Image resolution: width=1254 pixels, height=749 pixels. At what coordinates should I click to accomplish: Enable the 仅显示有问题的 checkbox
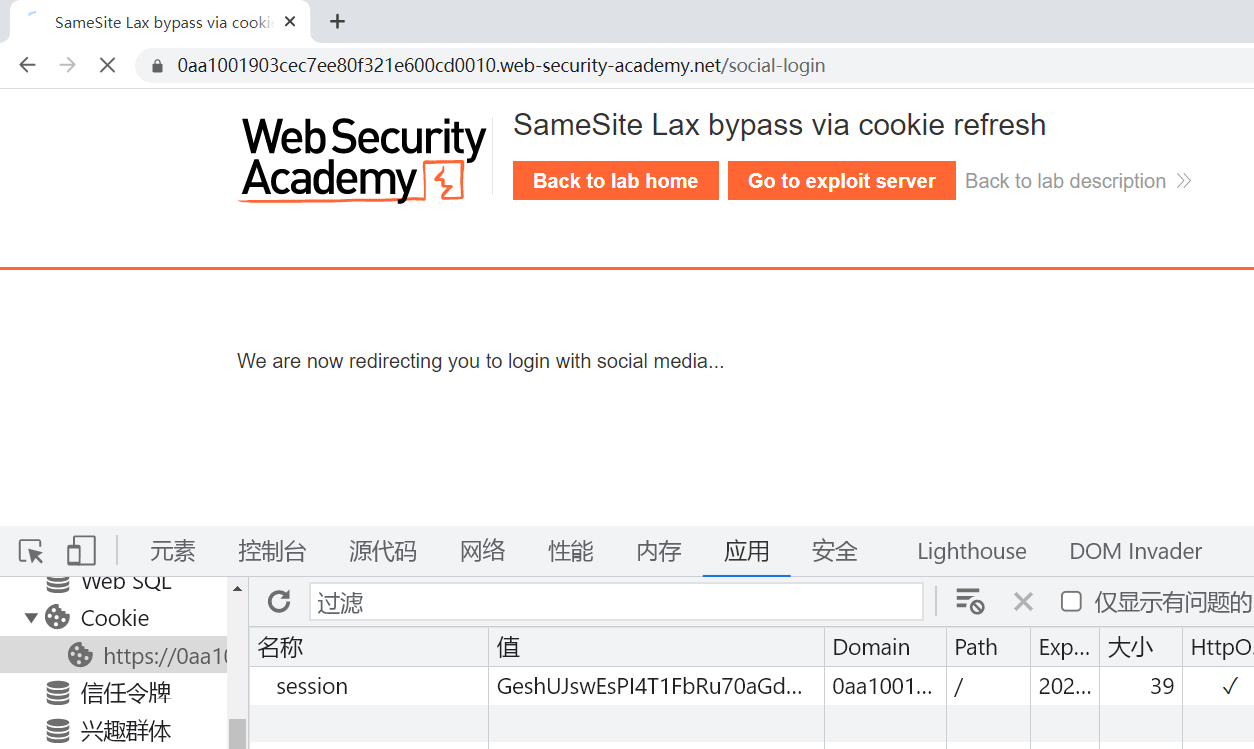coord(1071,601)
